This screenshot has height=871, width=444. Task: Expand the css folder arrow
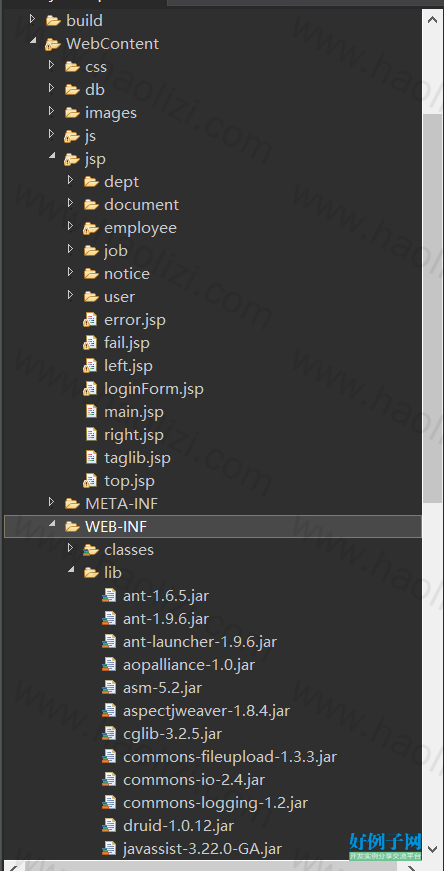[52, 66]
